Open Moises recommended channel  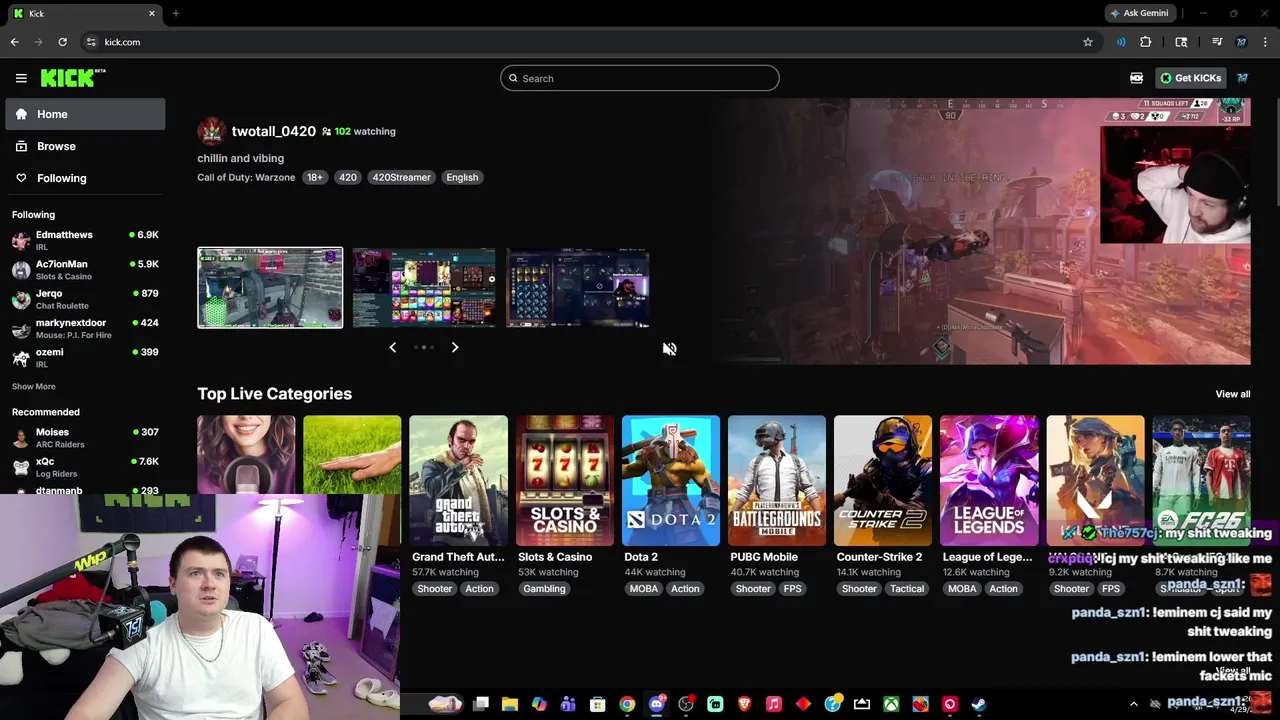click(85, 437)
